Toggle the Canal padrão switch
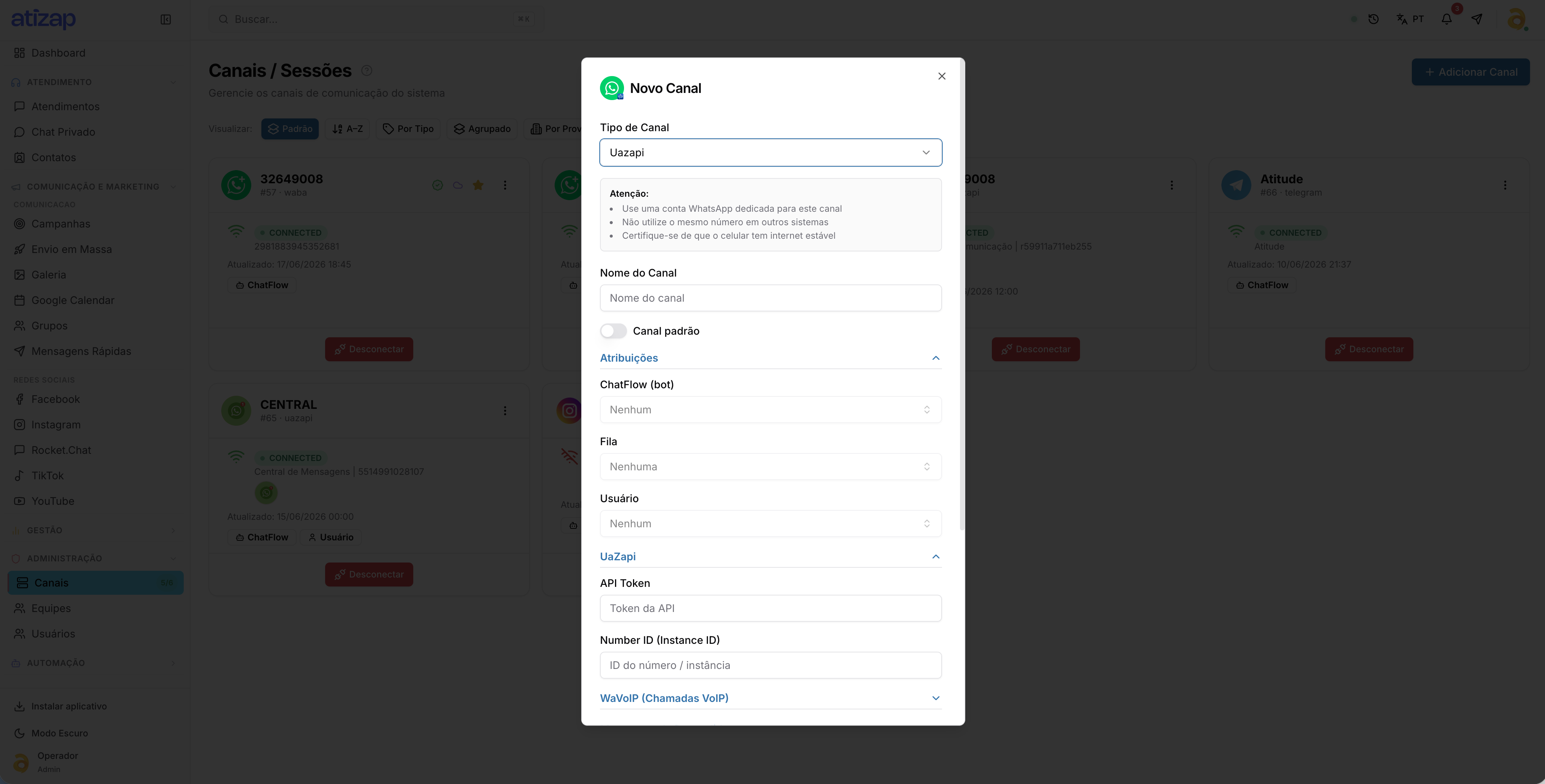Screen dimensions: 1545x784 pyautogui.click(x=613, y=331)
